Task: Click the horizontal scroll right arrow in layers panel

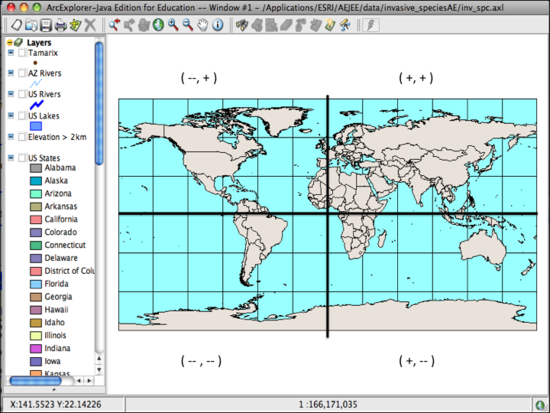Action: (89, 381)
